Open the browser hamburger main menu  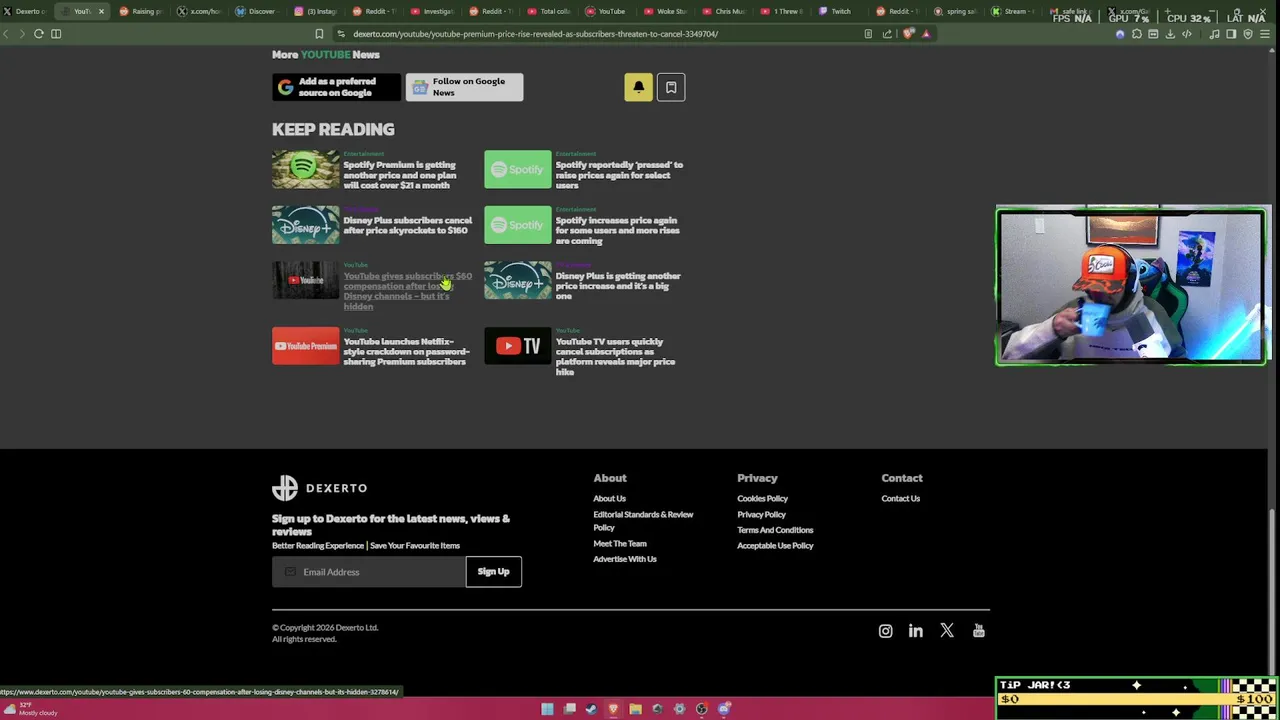point(1265,34)
